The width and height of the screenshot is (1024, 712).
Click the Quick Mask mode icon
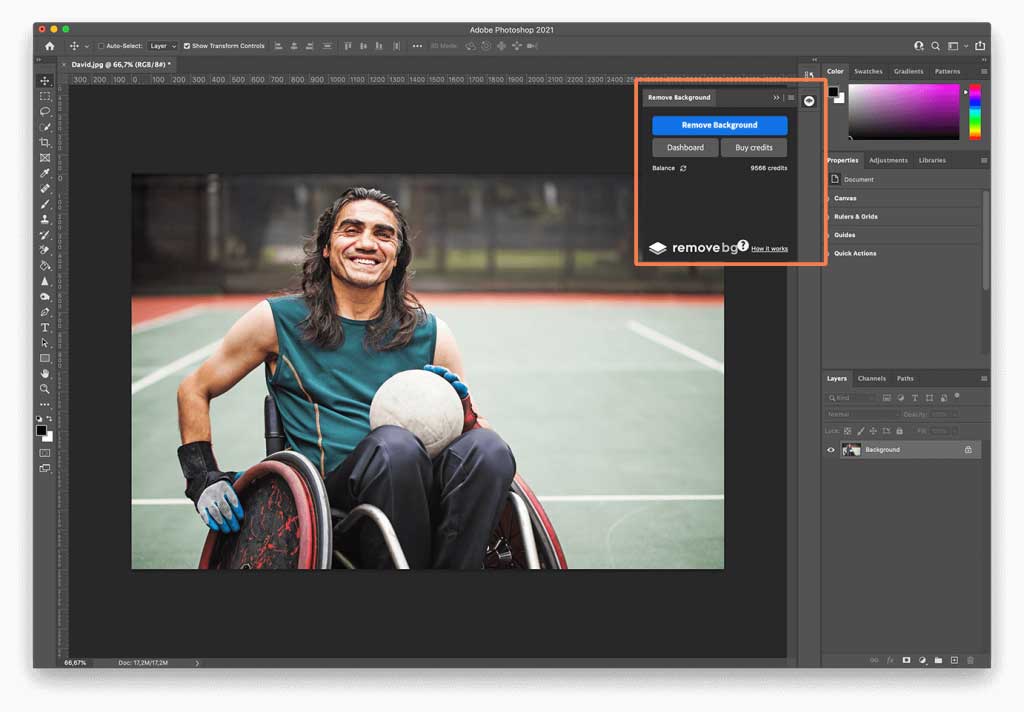click(45, 453)
